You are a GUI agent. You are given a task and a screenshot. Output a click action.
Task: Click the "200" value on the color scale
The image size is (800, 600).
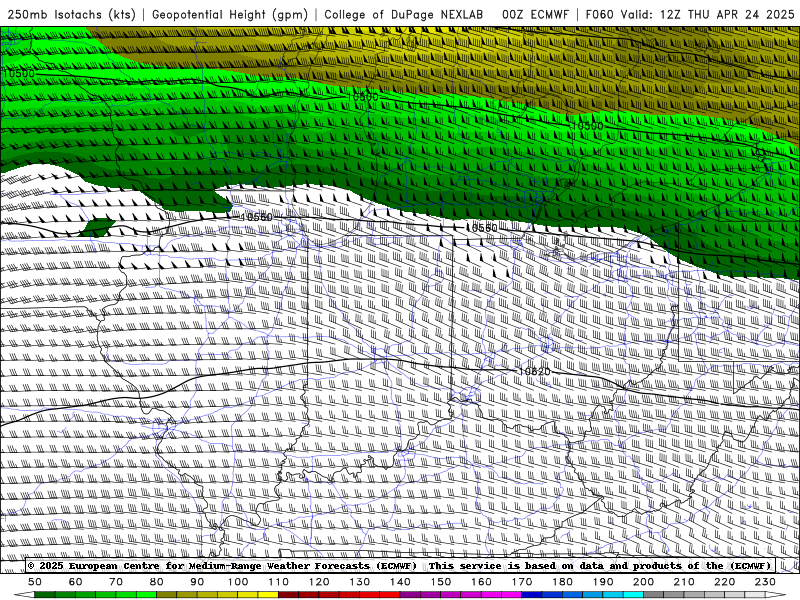coord(644,582)
